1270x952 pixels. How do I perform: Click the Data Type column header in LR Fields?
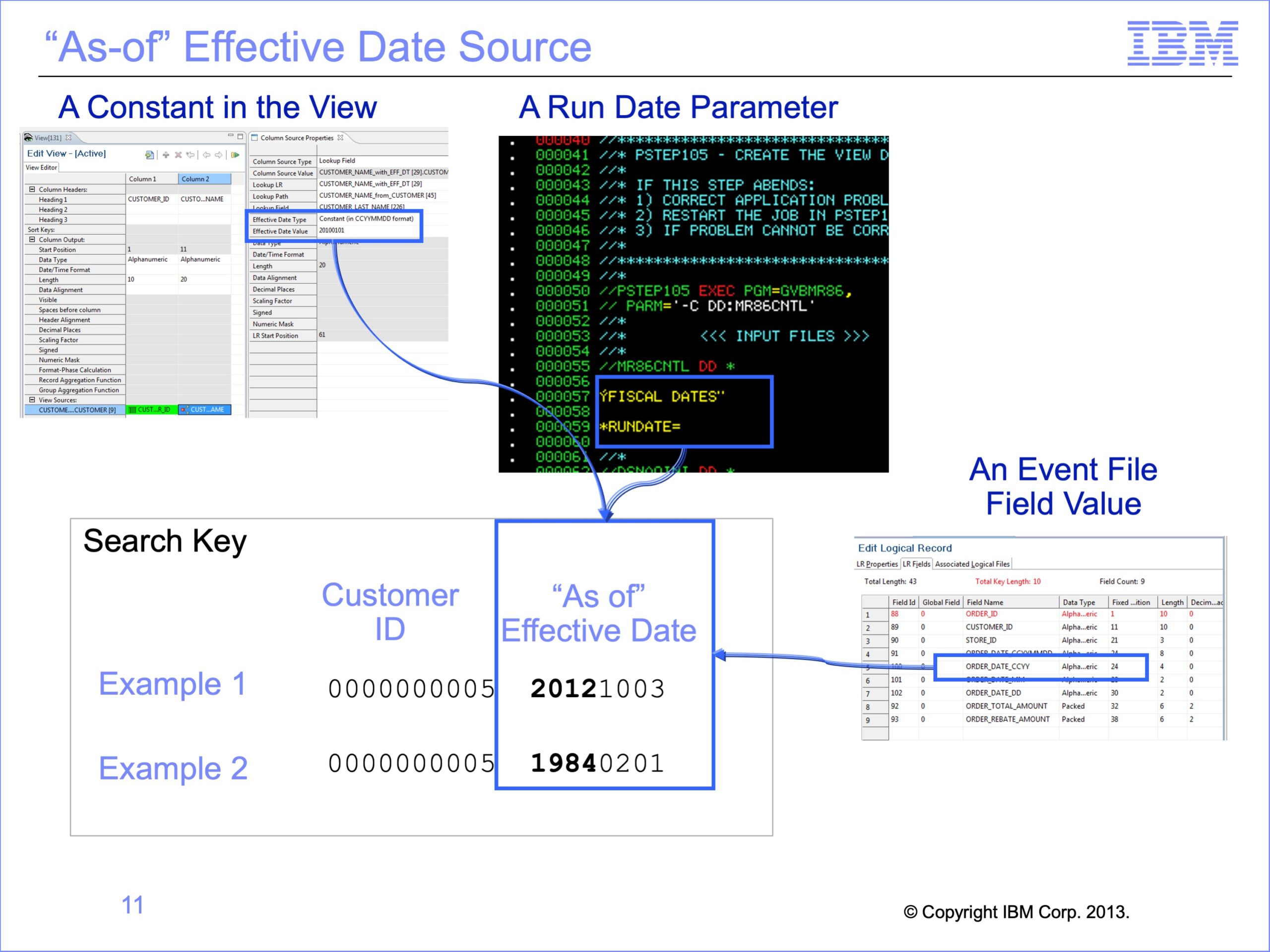tap(1083, 602)
